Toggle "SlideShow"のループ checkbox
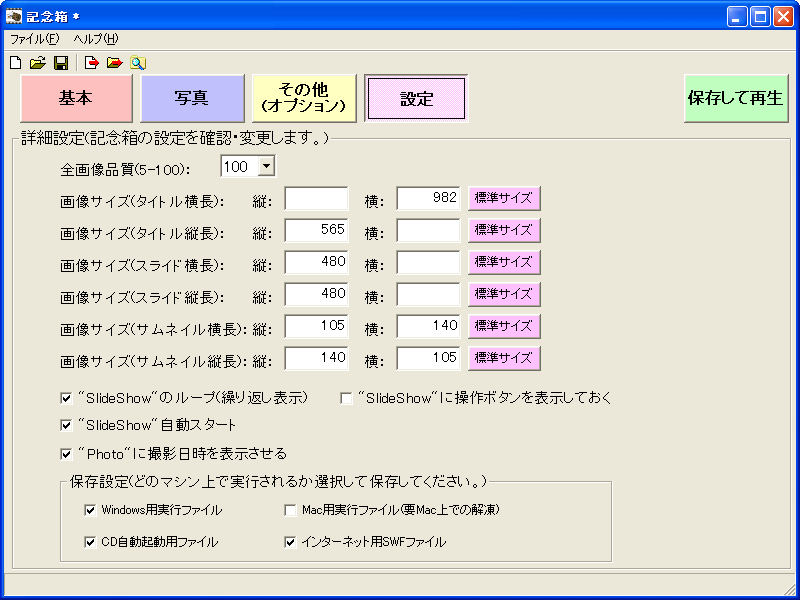This screenshot has height=600, width=800. coord(67,398)
